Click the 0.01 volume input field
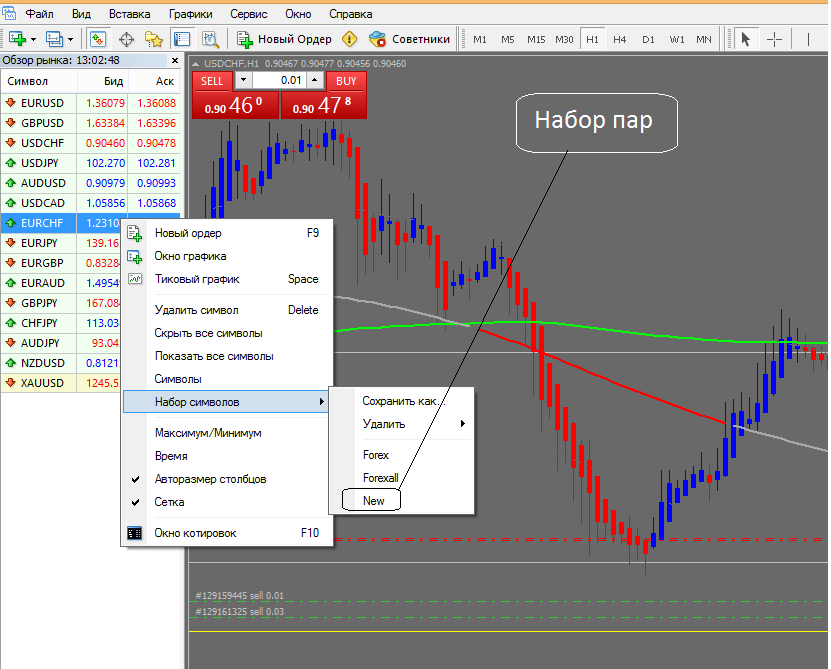Viewport: 831px width, 669px height. pos(279,80)
